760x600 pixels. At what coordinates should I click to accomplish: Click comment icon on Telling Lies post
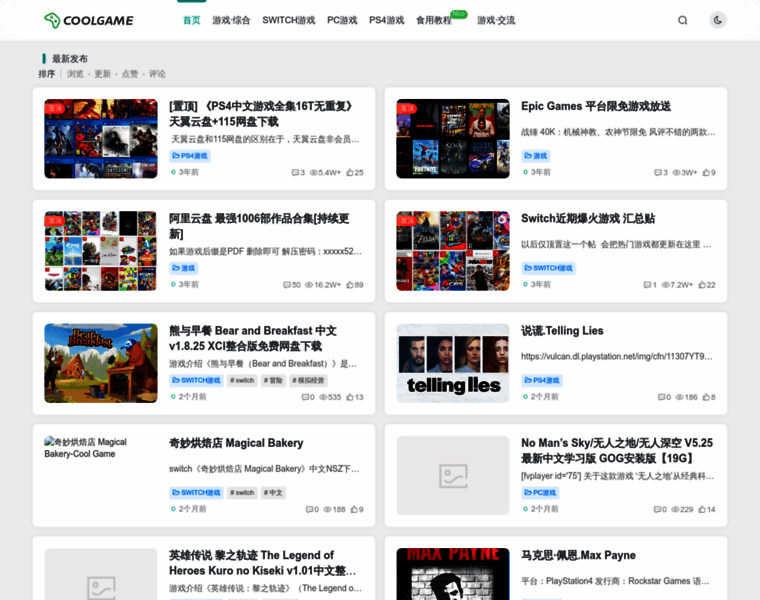pyautogui.click(x=661, y=397)
